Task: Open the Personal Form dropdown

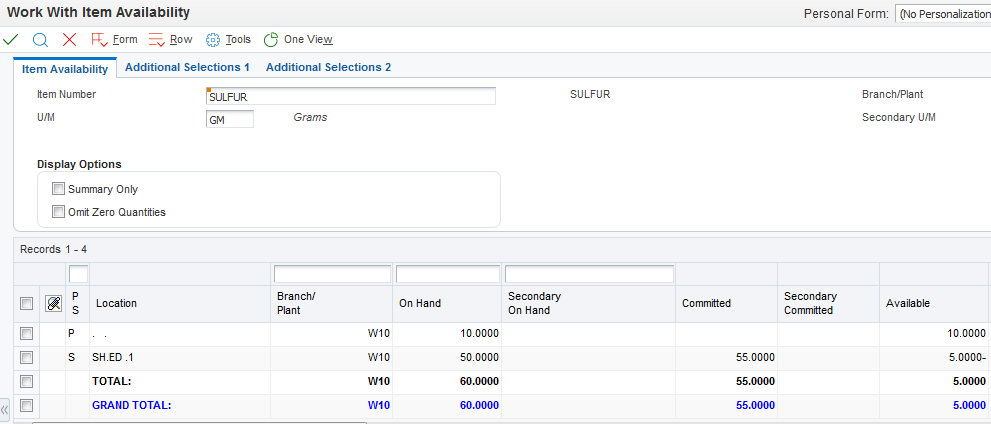Action: (942, 14)
